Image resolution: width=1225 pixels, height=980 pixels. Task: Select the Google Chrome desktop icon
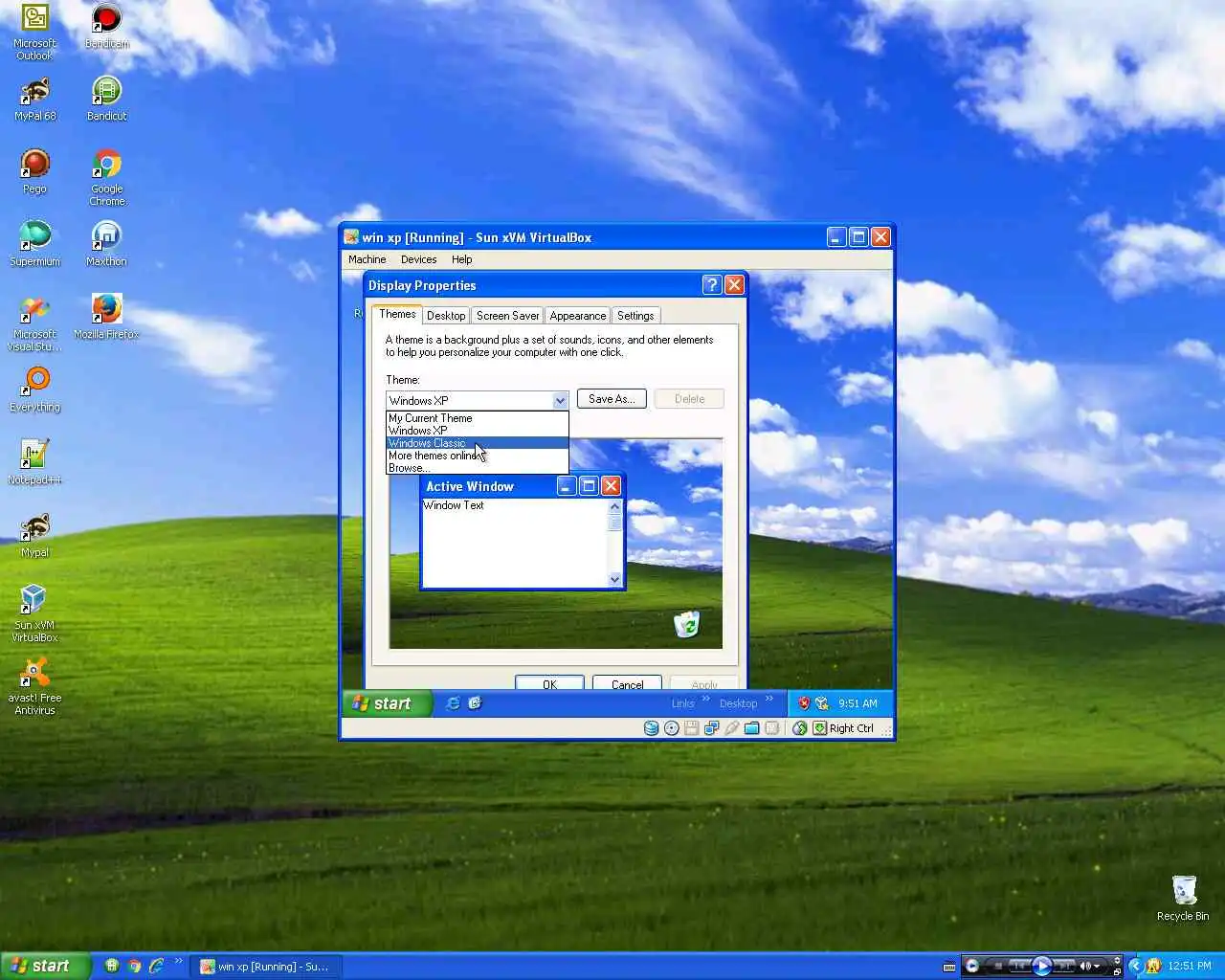pyautogui.click(x=106, y=178)
